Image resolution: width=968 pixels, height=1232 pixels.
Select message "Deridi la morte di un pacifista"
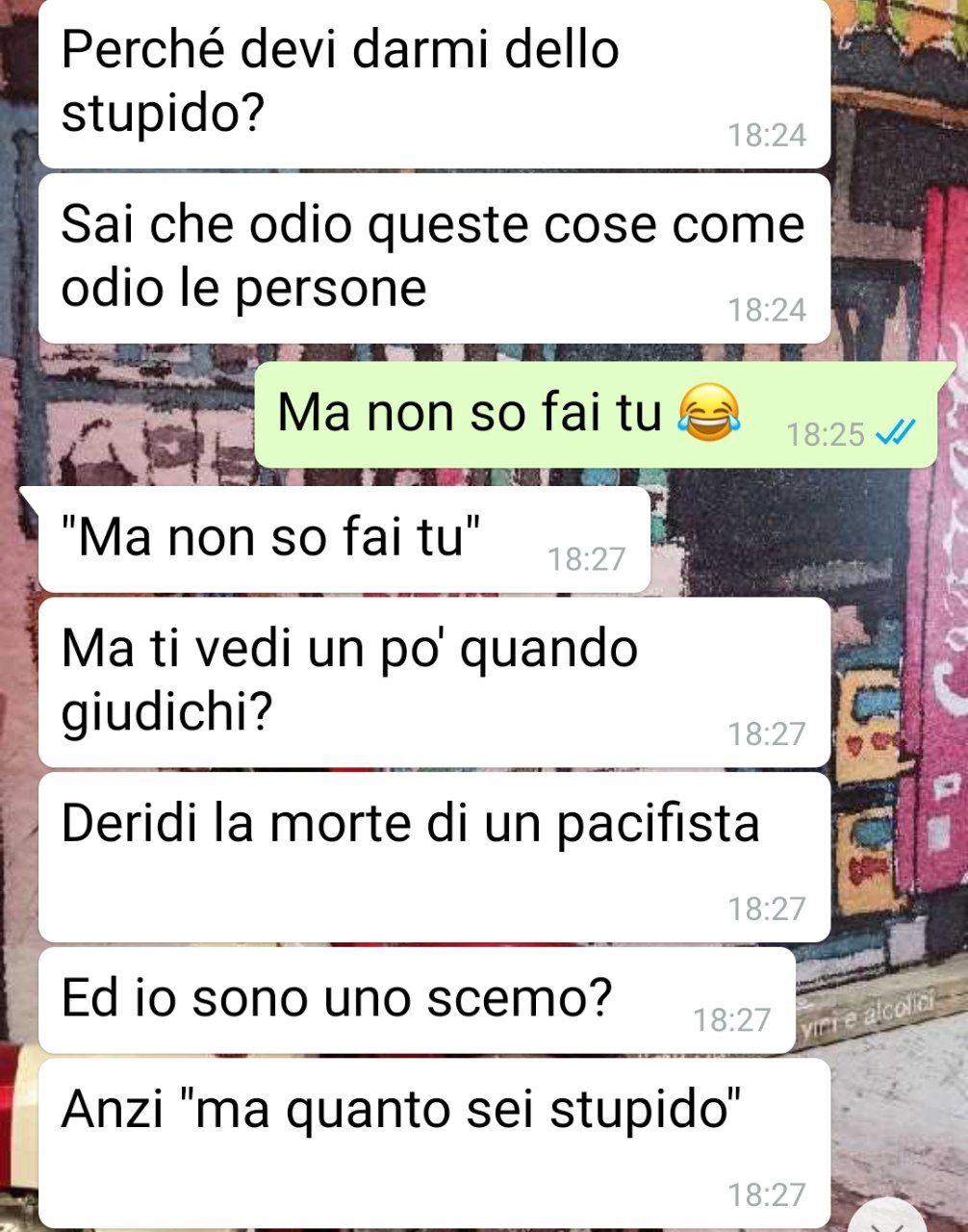(x=434, y=858)
